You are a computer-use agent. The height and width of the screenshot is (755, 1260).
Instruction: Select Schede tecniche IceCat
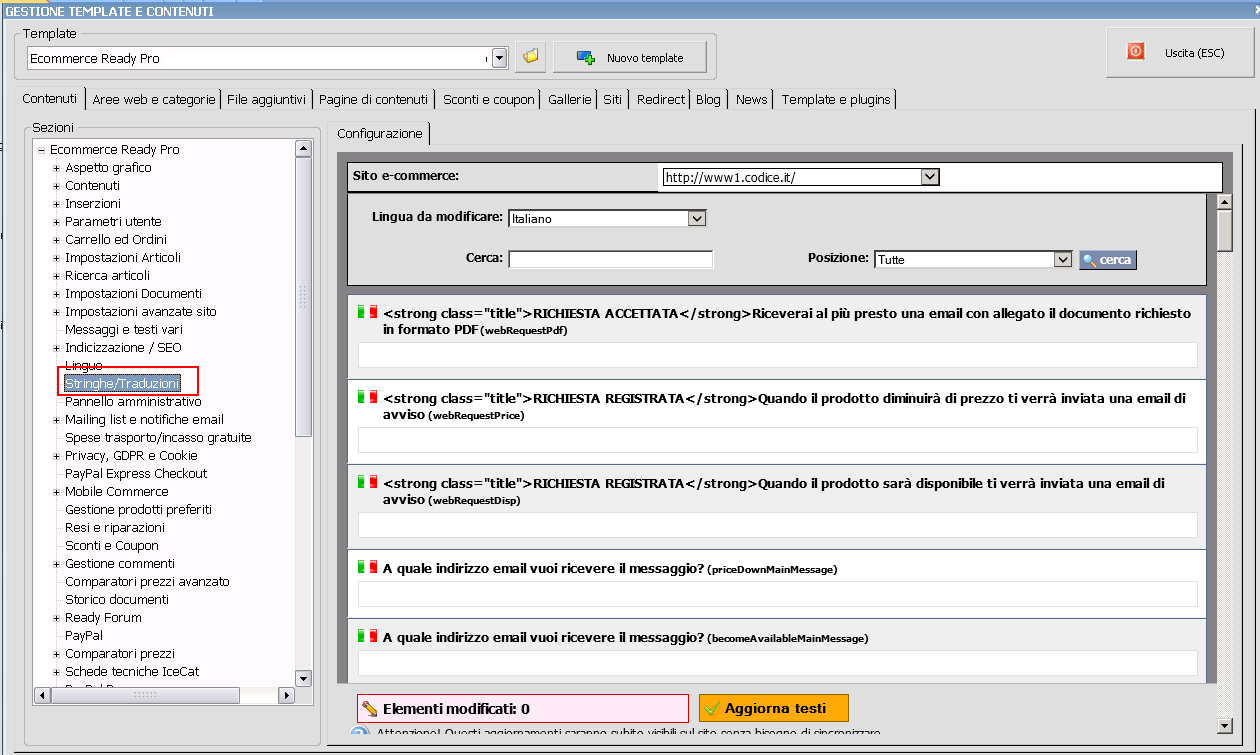coord(132,672)
